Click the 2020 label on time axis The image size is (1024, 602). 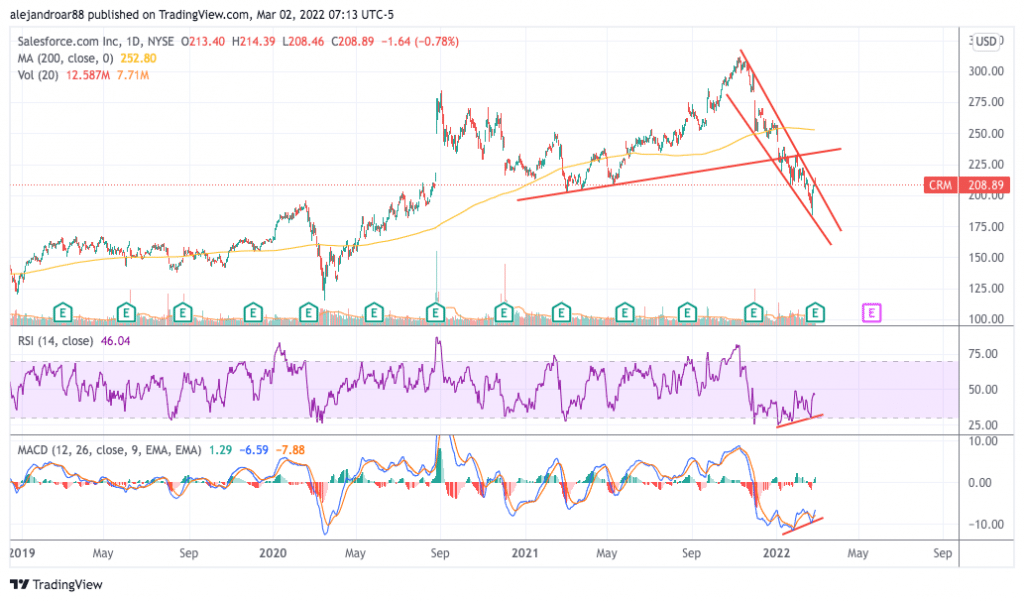click(272, 553)
